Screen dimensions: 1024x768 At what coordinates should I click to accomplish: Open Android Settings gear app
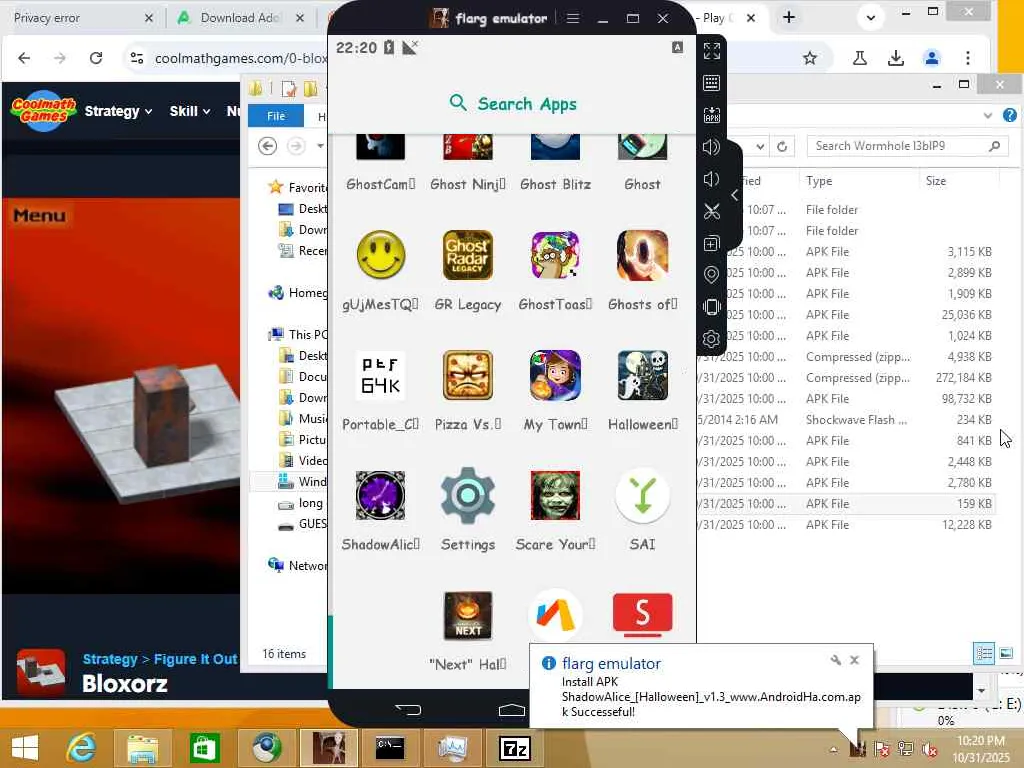click(x=468, y=496)
